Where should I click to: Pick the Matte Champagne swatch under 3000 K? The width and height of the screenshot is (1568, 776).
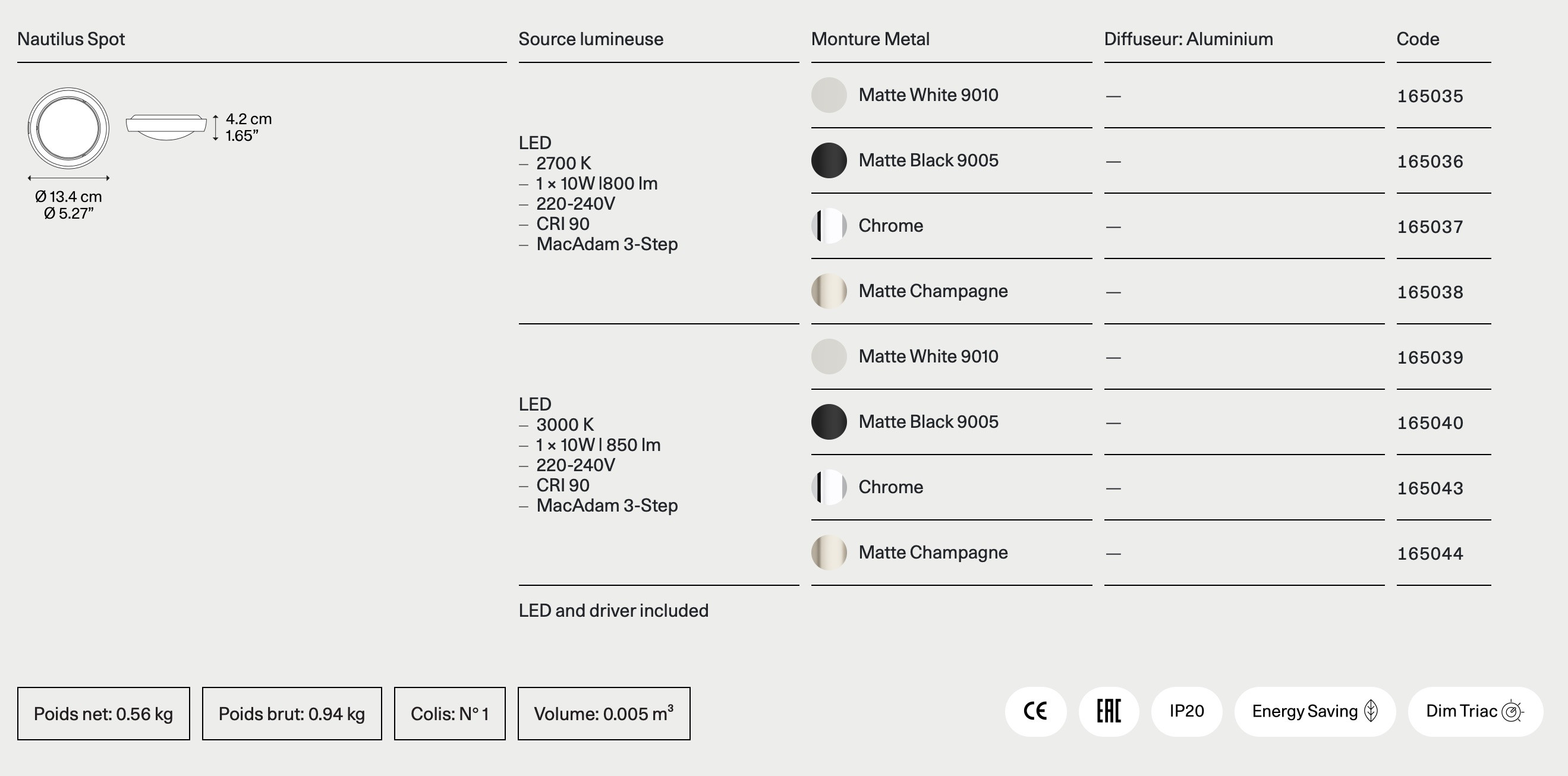(829, 553)
